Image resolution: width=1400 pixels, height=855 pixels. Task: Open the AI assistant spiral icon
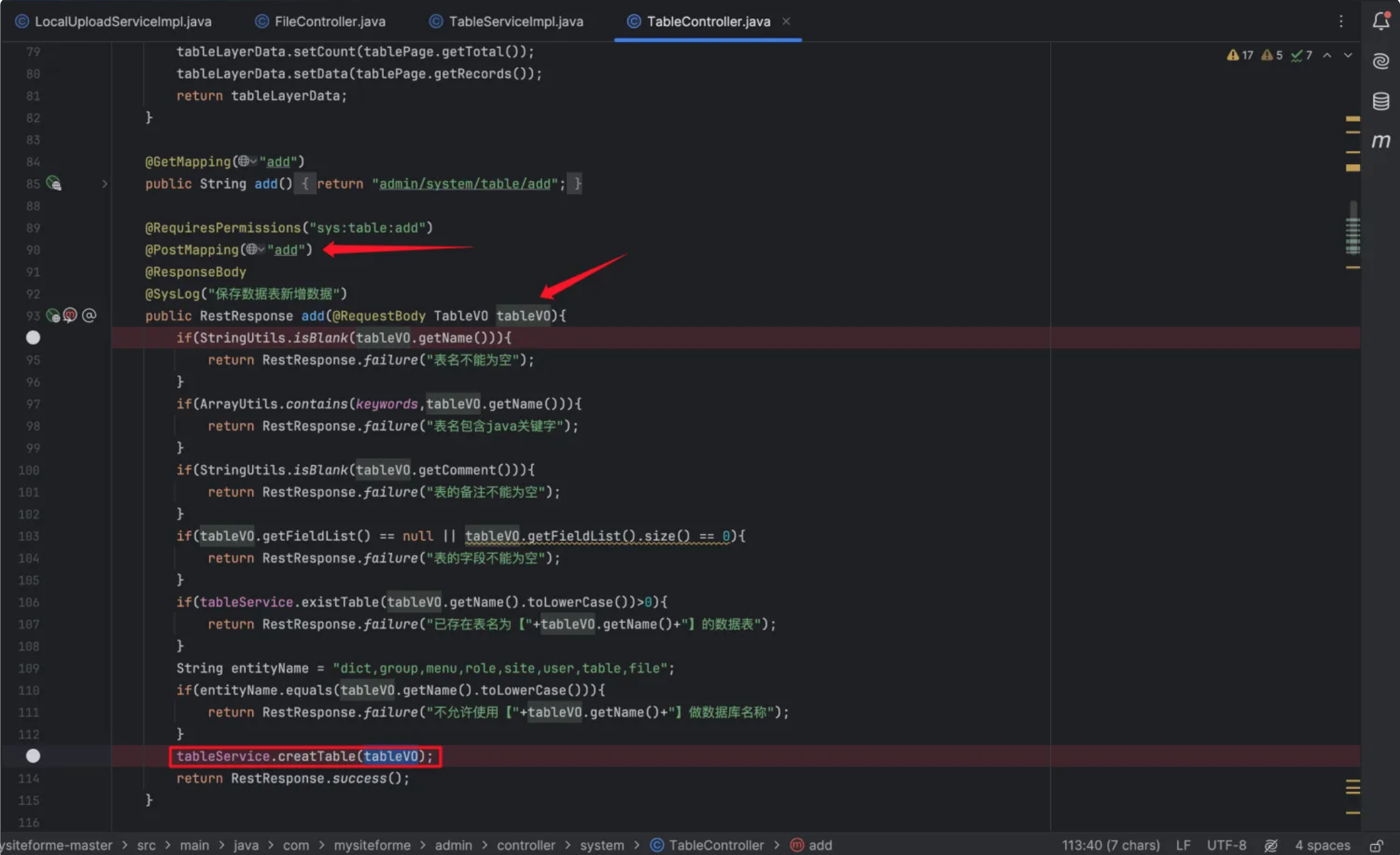(x=1381, y=61)
